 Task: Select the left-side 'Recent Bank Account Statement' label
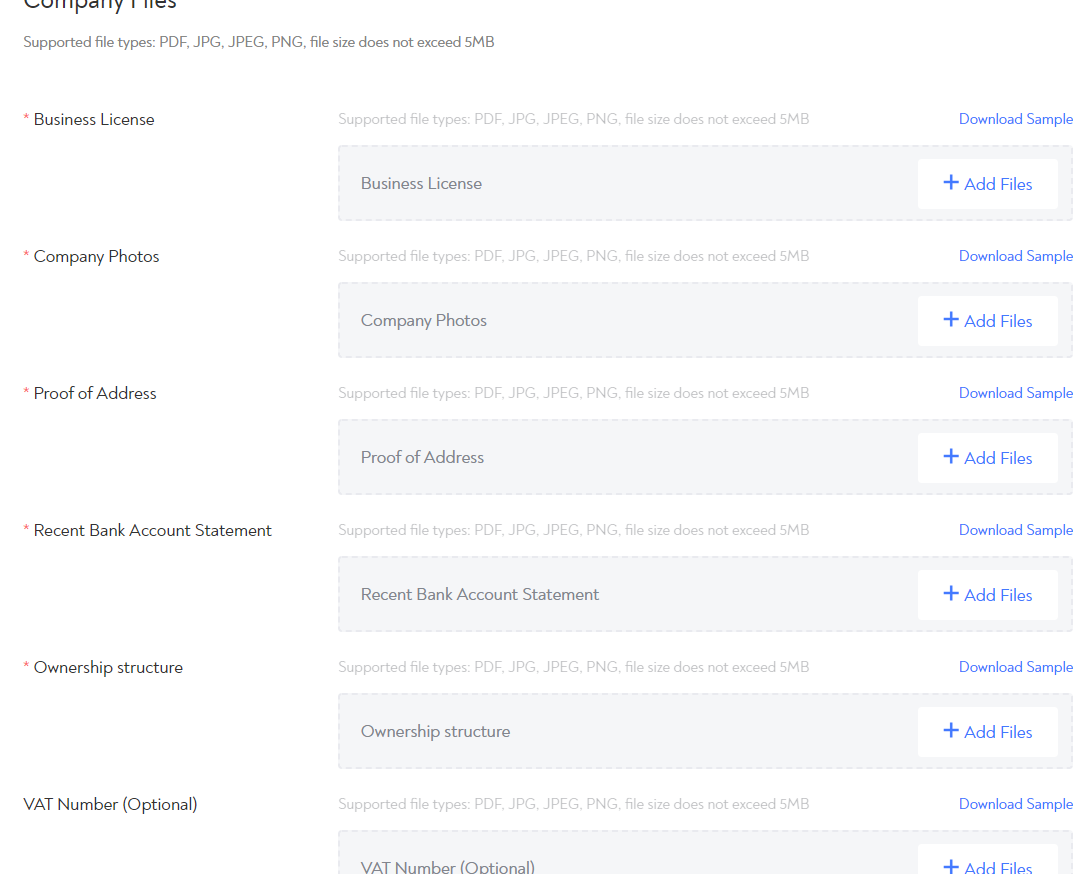coord(153,530)
